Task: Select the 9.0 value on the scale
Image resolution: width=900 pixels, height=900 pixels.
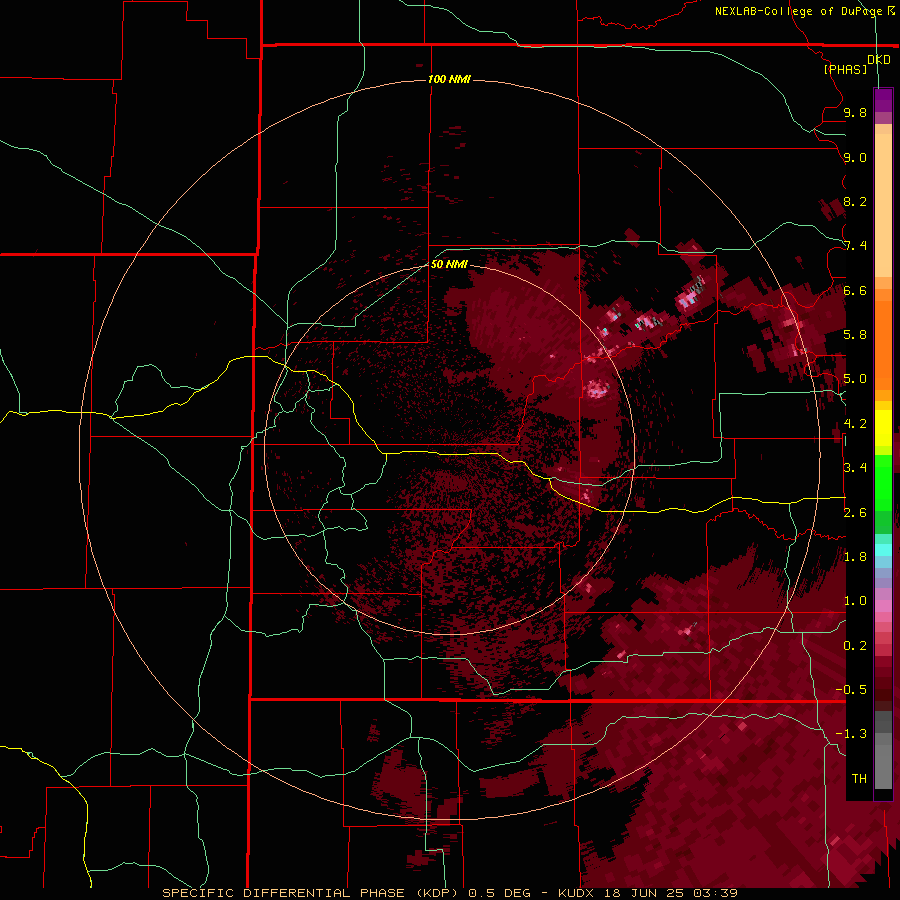Action: pyautogui.click(x=855, y=157)
